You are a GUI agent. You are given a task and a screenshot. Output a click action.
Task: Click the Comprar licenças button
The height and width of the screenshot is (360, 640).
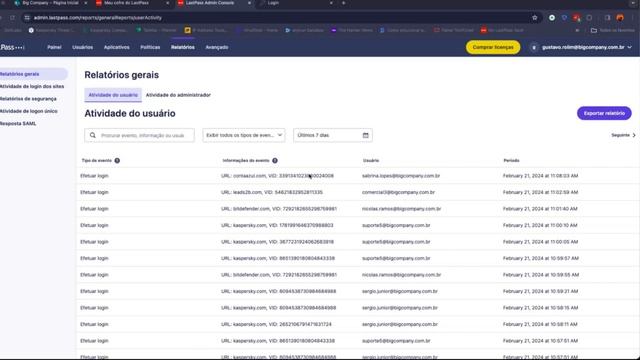pyautogui.click(x=493, y=47)
